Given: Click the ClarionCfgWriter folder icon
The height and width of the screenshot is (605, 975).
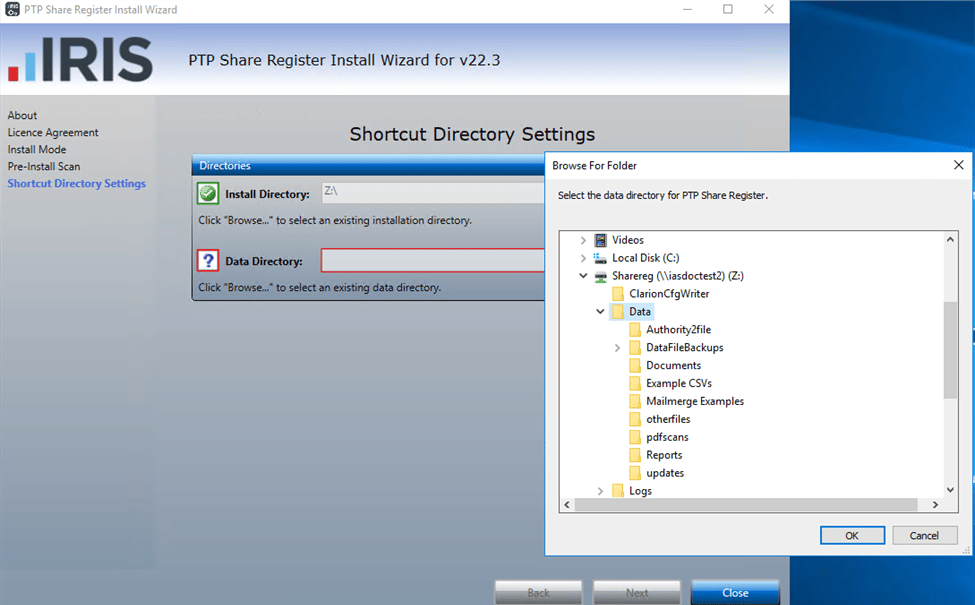Looking at the screenshot, I should pos(617,293).
